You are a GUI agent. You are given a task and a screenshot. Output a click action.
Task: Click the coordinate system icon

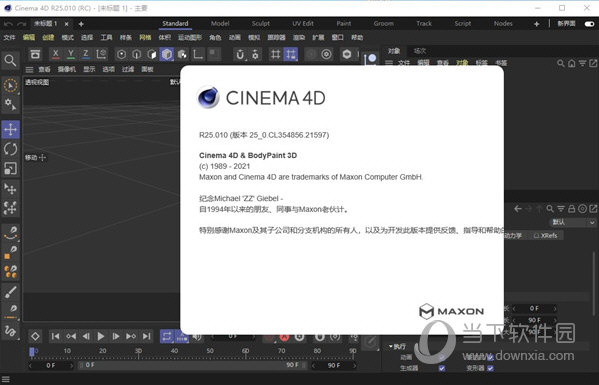click(101, 54)
